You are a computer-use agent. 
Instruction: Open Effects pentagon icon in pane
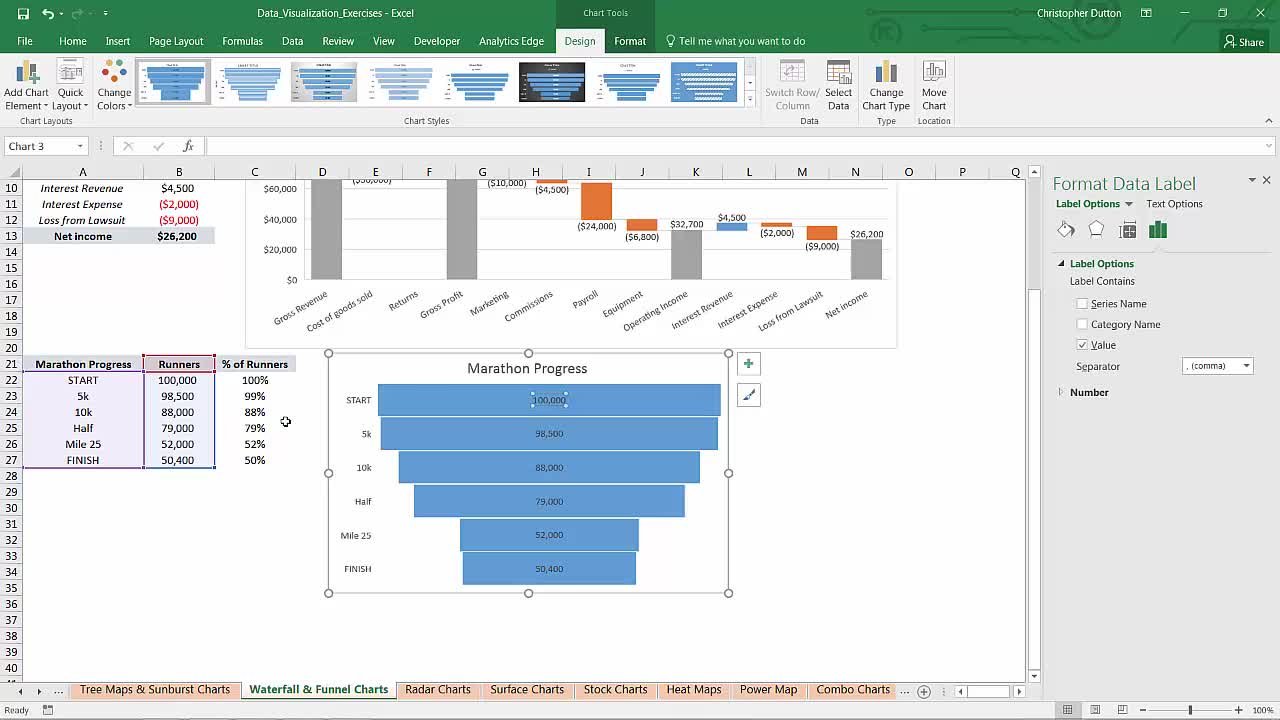(x=1097, y=230)
